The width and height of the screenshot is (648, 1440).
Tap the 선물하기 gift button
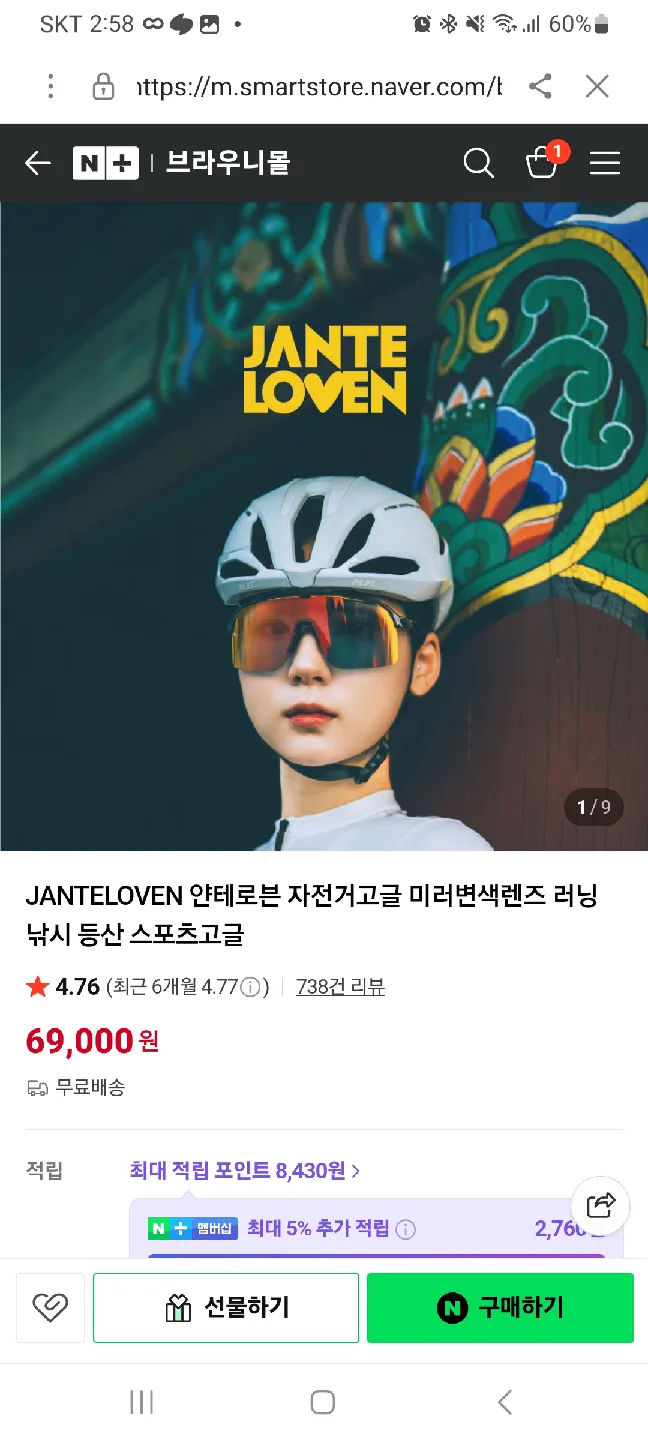point(226,1307)
